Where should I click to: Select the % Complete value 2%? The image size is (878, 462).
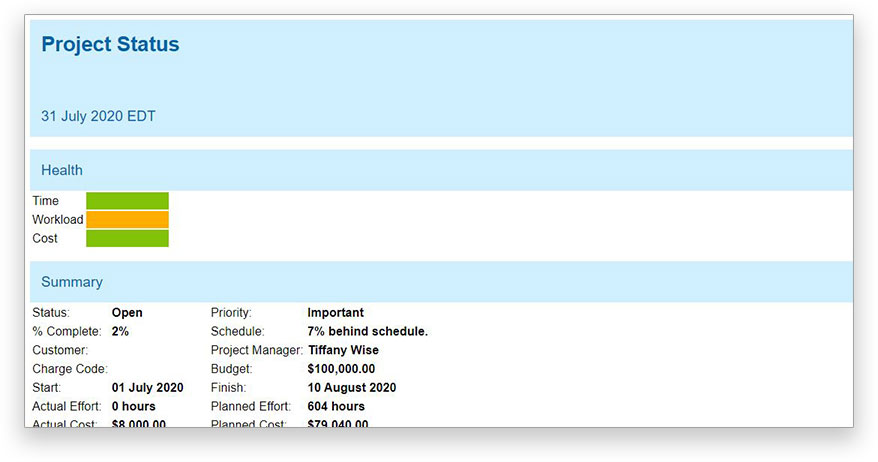tap(120, 331)
